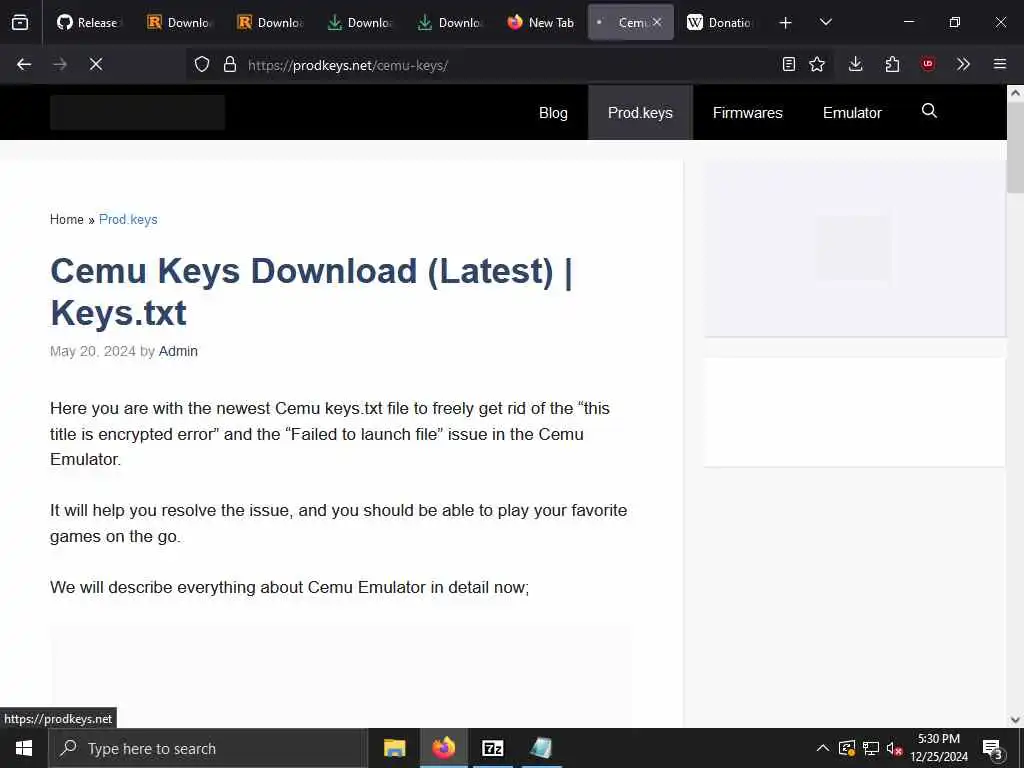Open the Admin author link

178,351
